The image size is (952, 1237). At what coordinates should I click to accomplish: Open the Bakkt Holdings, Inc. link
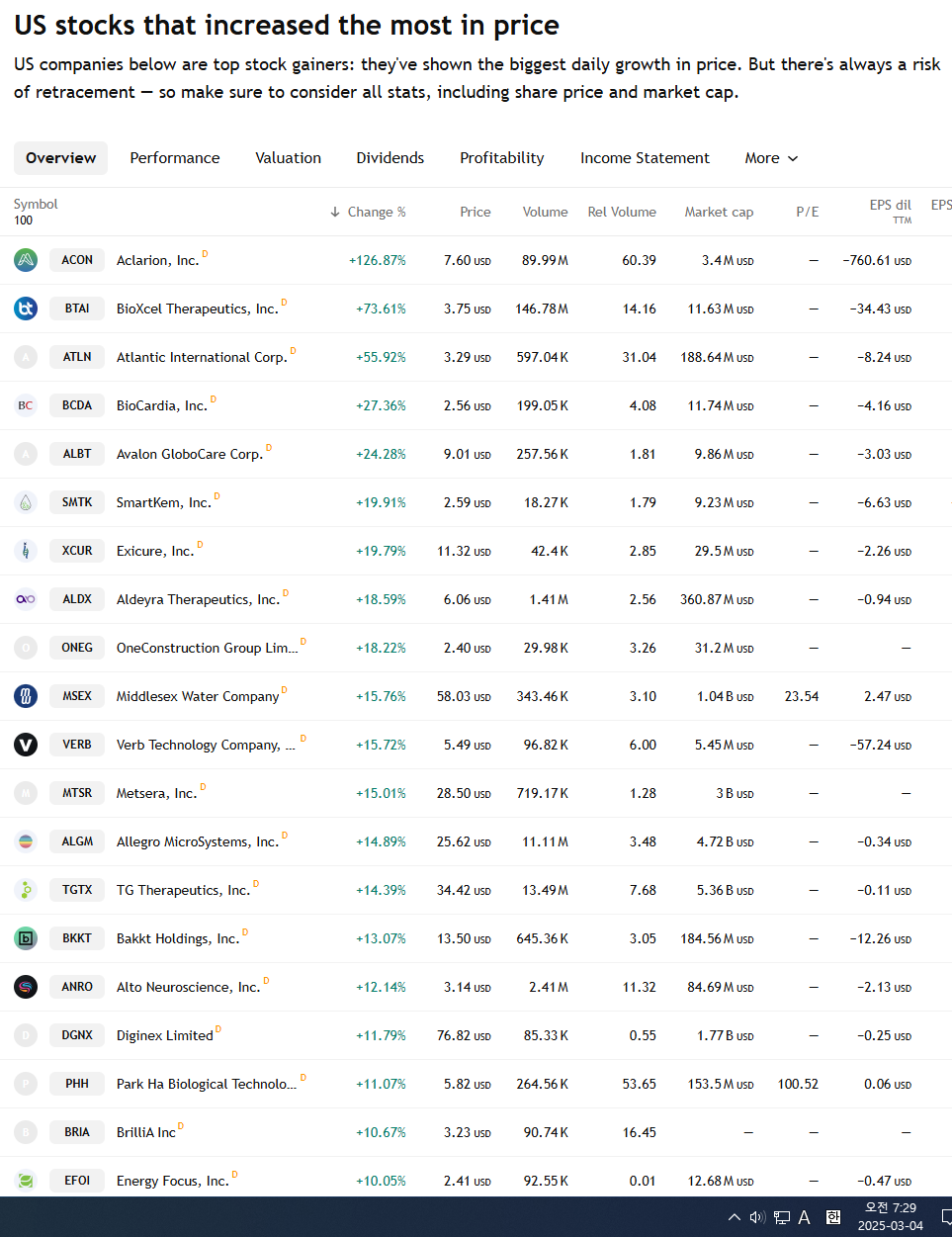tap(178, 938)
